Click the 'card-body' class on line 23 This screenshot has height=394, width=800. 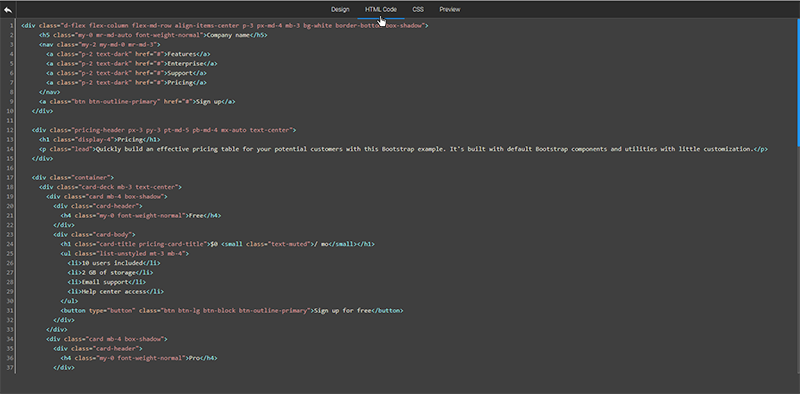pos(111,235)
